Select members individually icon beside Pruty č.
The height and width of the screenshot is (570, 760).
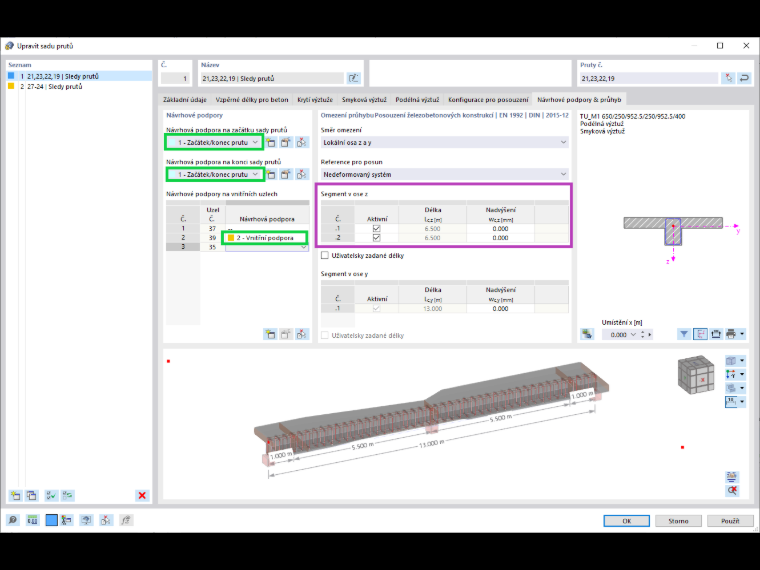(x=728, y=78)
